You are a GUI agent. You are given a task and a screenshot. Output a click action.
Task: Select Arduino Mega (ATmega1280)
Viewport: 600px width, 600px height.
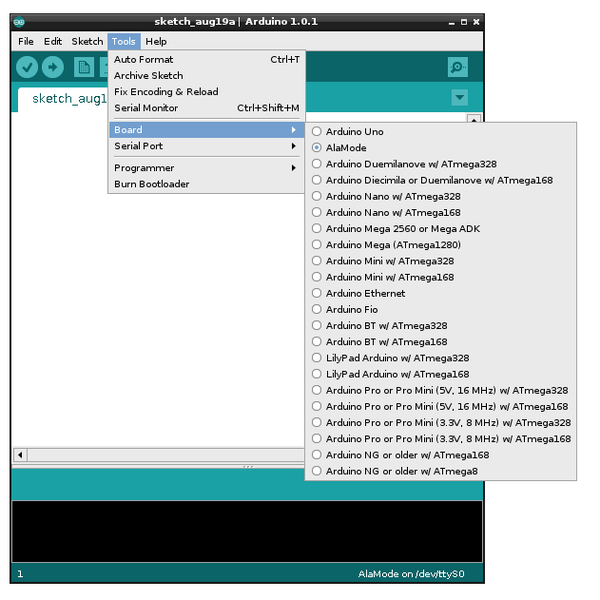point(440,245)
